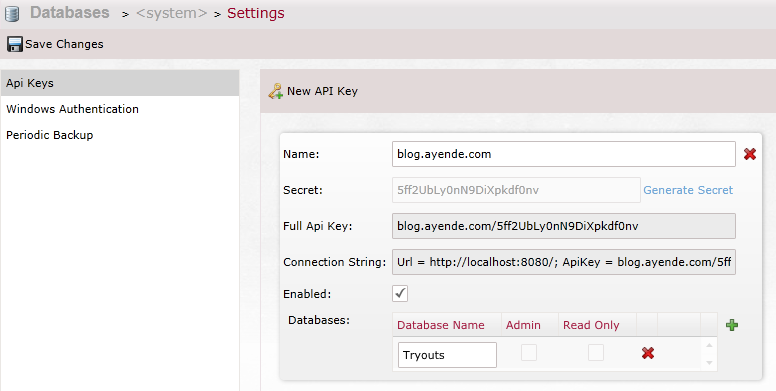The height and width of the screenshot is (391, 776).
Task: Add a database with the green plus icon
Action: click(732, 325)
